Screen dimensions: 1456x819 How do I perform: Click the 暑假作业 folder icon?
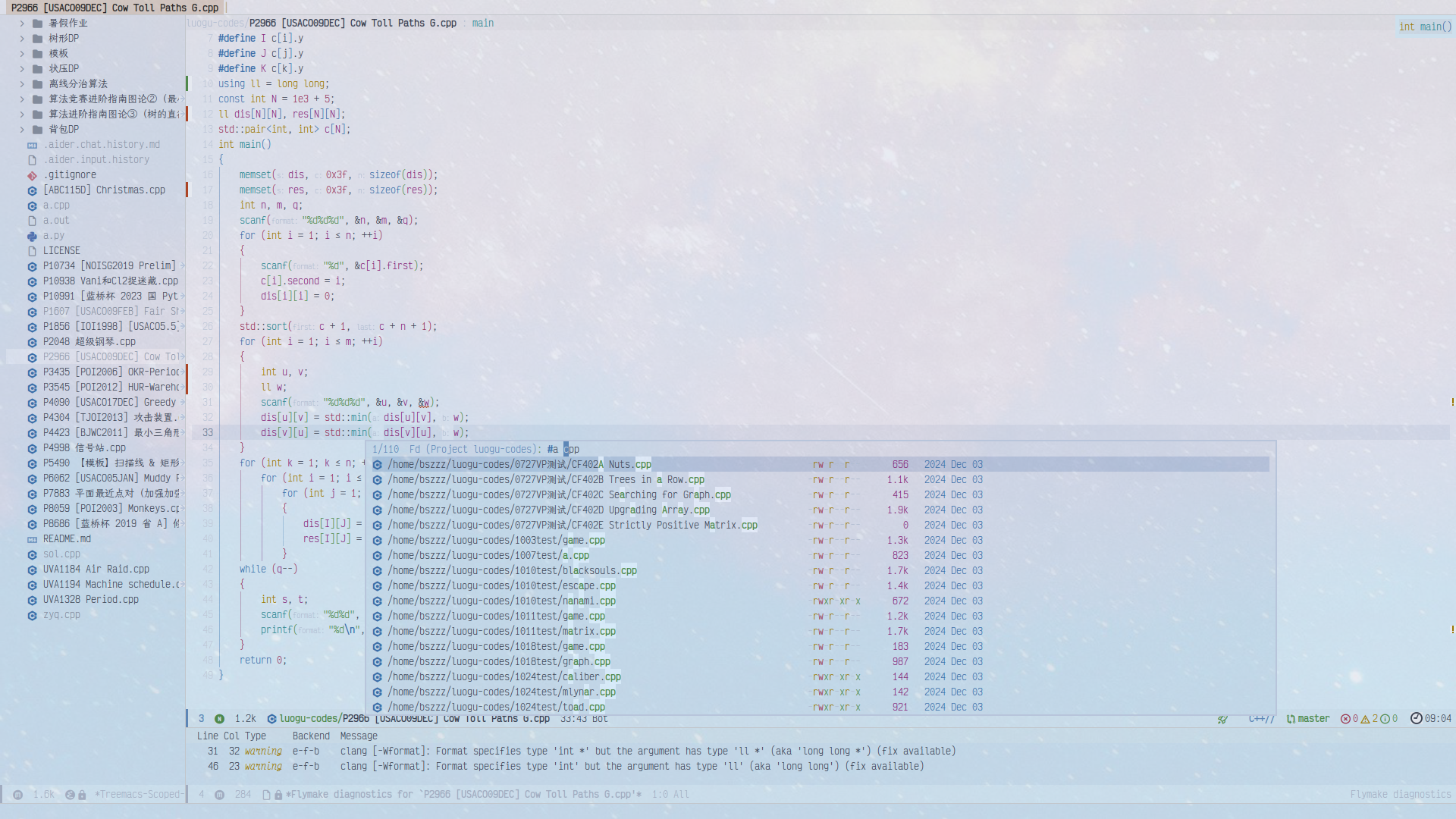pos(37,24)
